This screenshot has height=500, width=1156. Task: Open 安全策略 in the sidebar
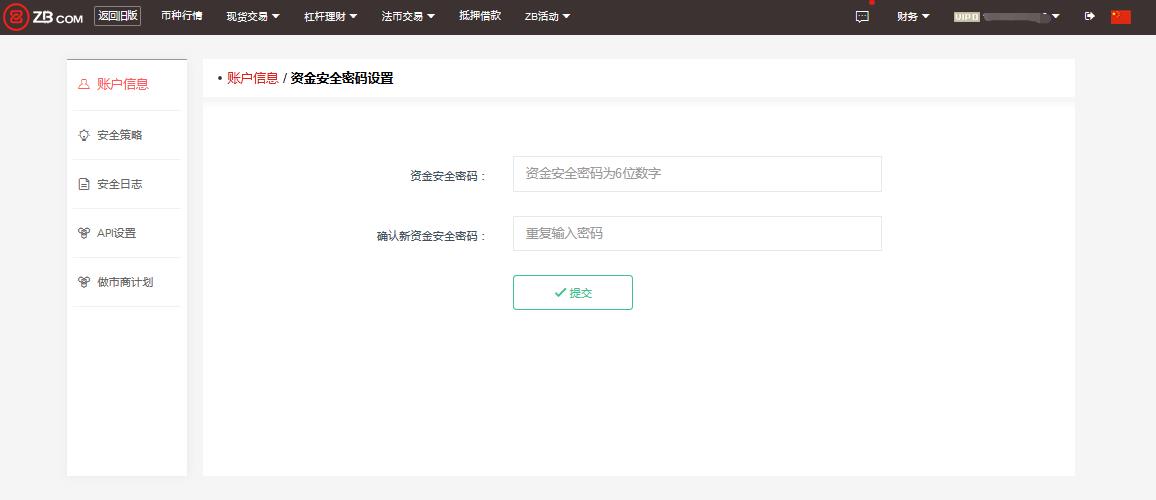119,135
